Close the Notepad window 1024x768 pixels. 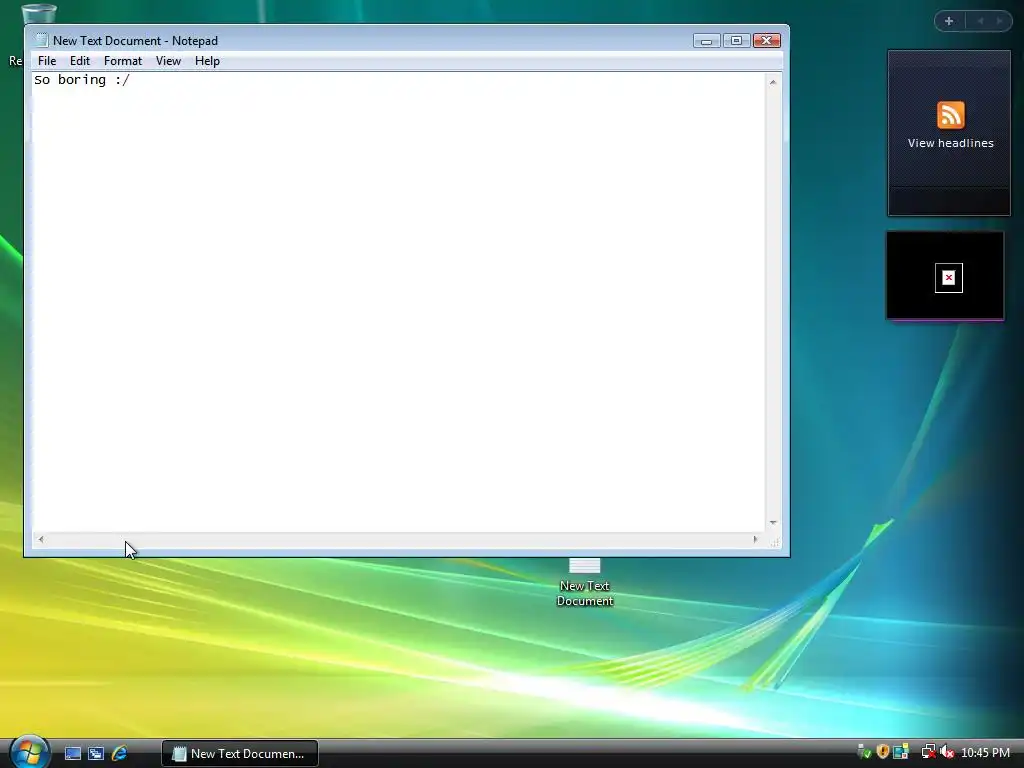pyautogui.click(x=767, y=41)
